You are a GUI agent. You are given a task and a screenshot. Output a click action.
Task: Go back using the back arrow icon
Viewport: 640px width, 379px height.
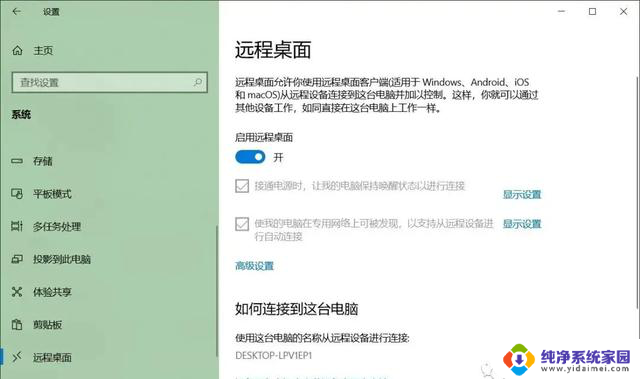pos(17,11)
